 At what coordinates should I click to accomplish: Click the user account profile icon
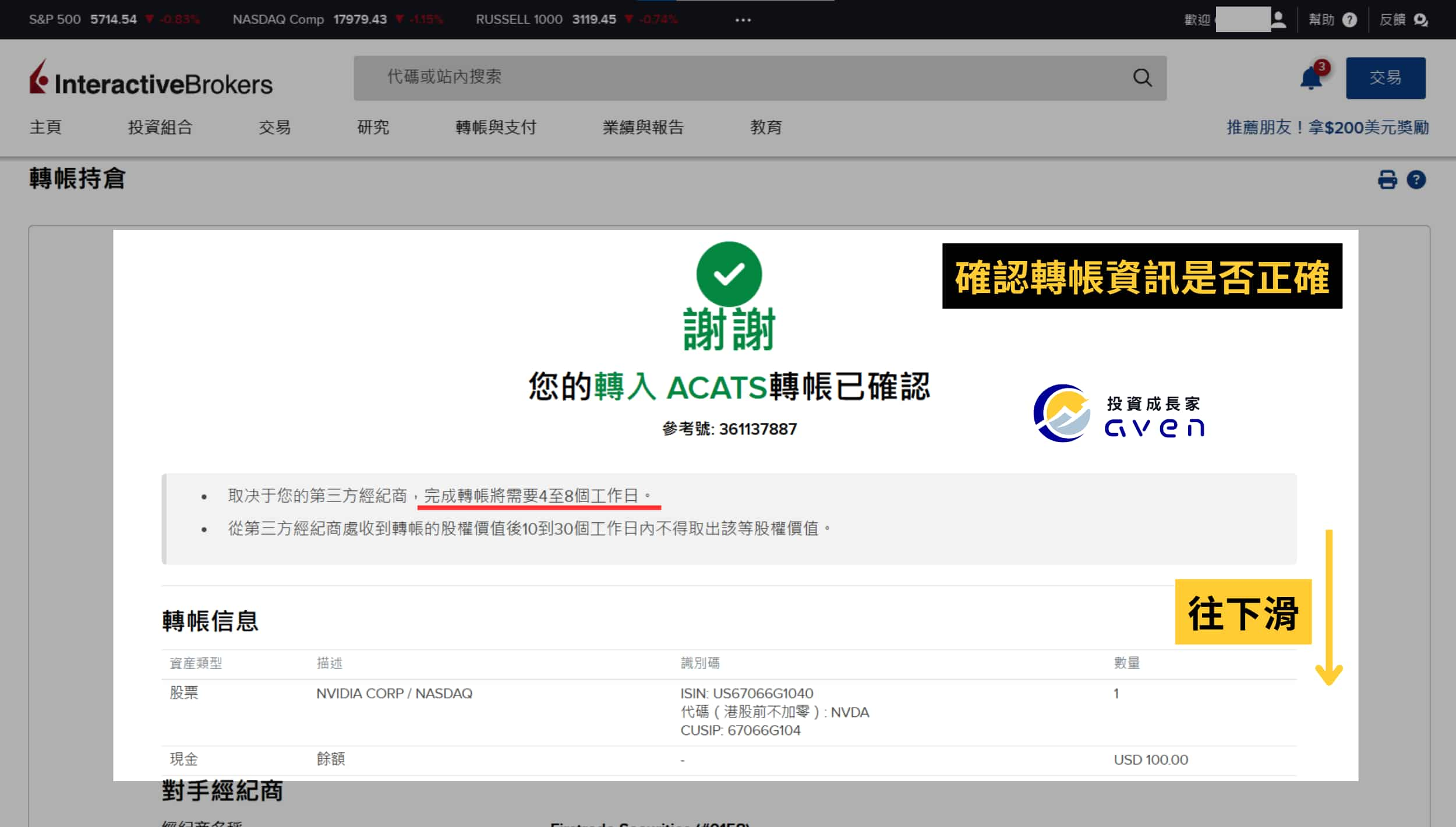click(1278, 19)
